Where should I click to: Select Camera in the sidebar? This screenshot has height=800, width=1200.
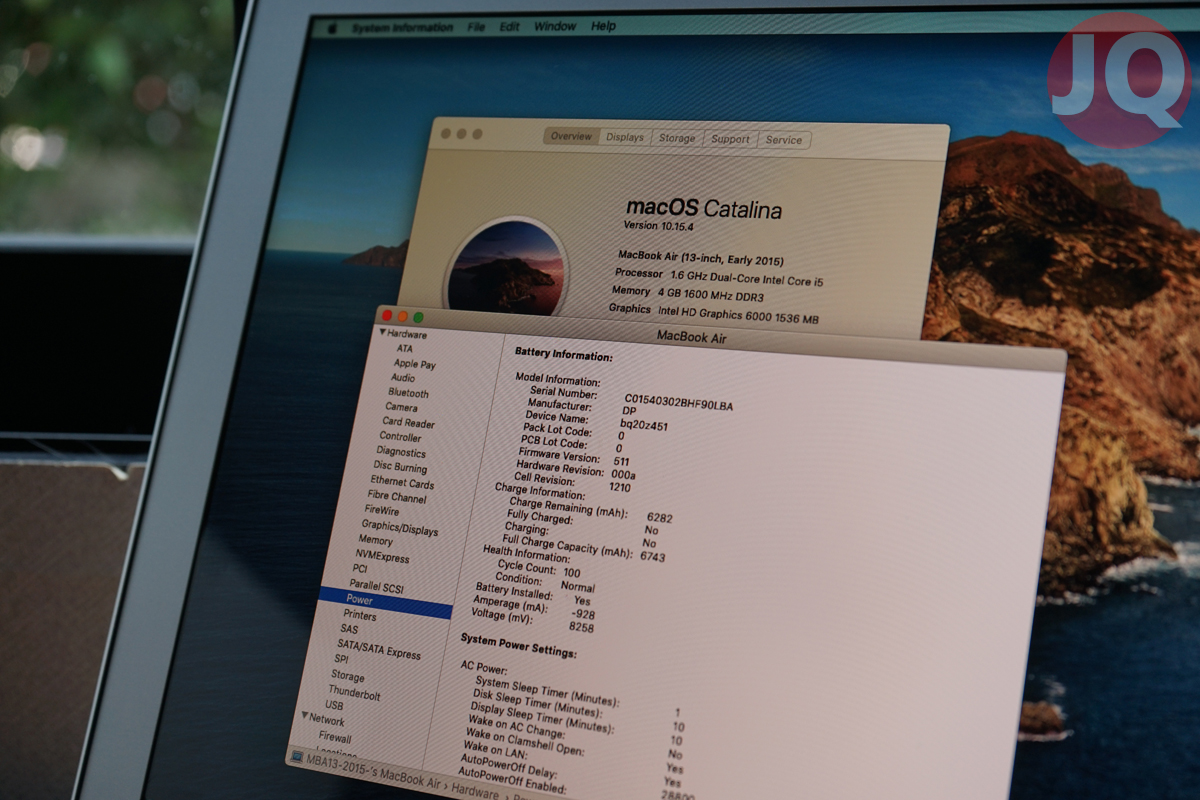[x=401, y=407]
